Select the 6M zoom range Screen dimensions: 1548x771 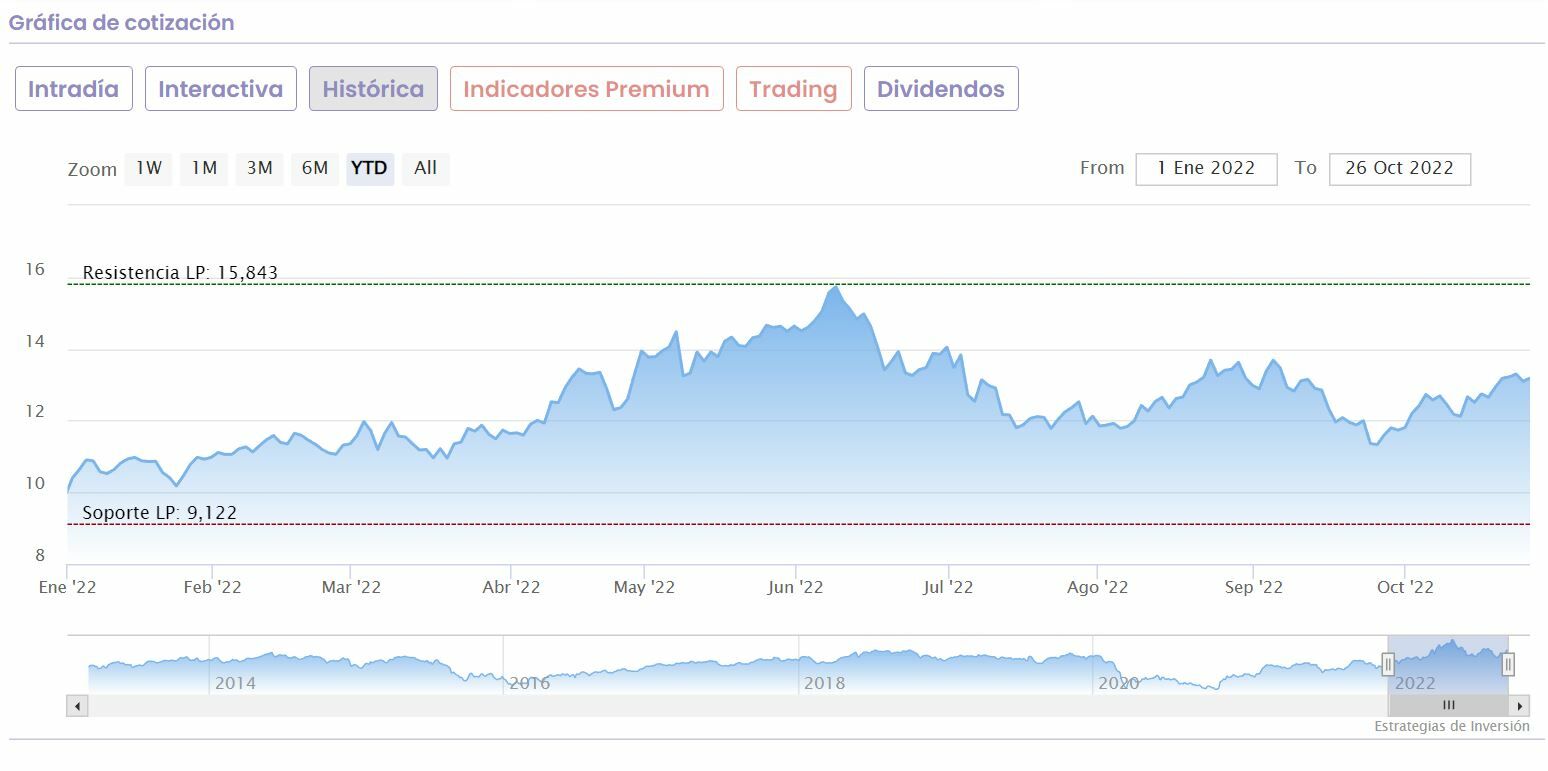(315, 169)
